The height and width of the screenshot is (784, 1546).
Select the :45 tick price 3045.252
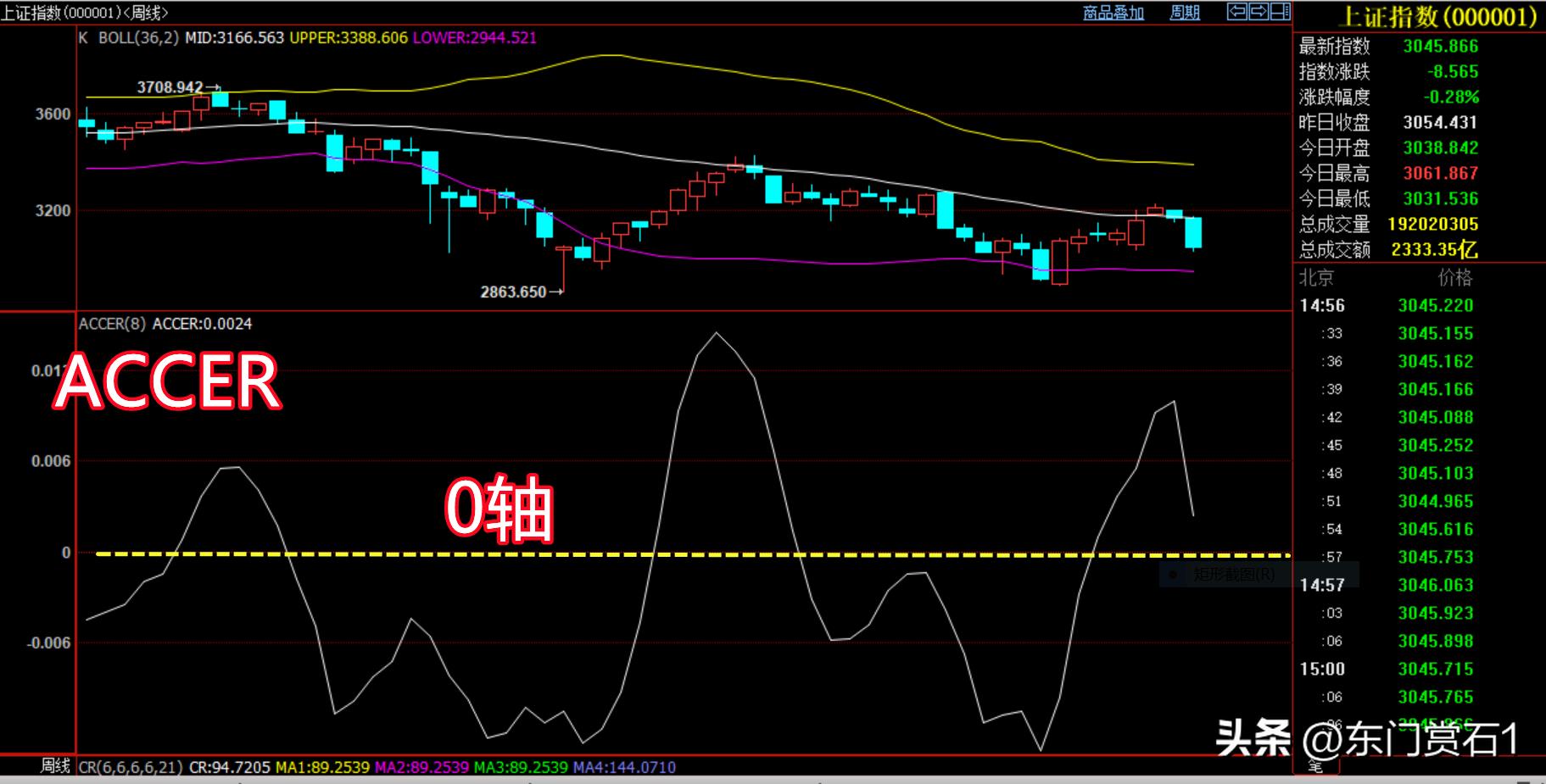pos(1436,446)
